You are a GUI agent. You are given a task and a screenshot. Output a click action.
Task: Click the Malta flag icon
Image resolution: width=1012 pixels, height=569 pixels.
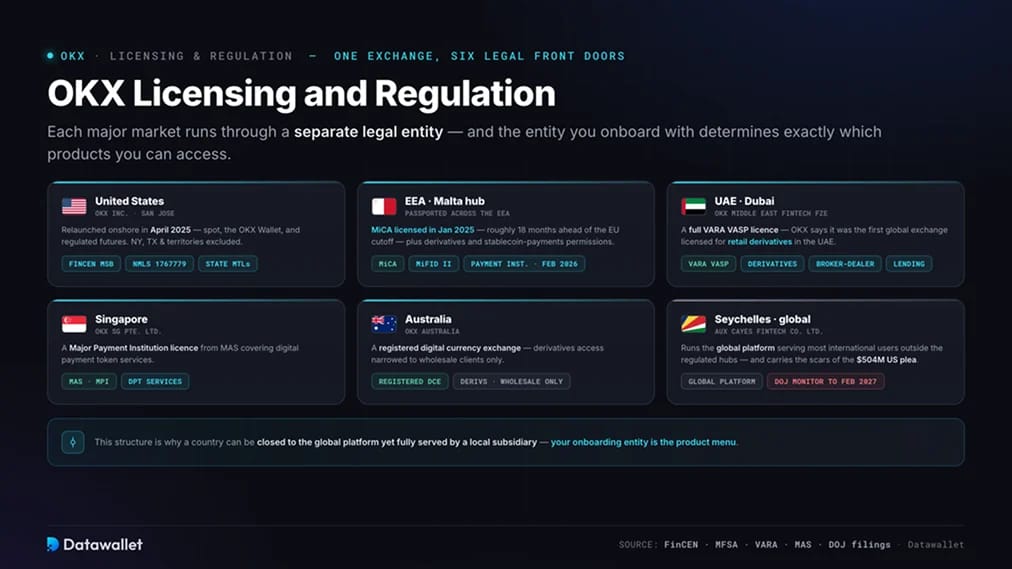click(384, 206)
